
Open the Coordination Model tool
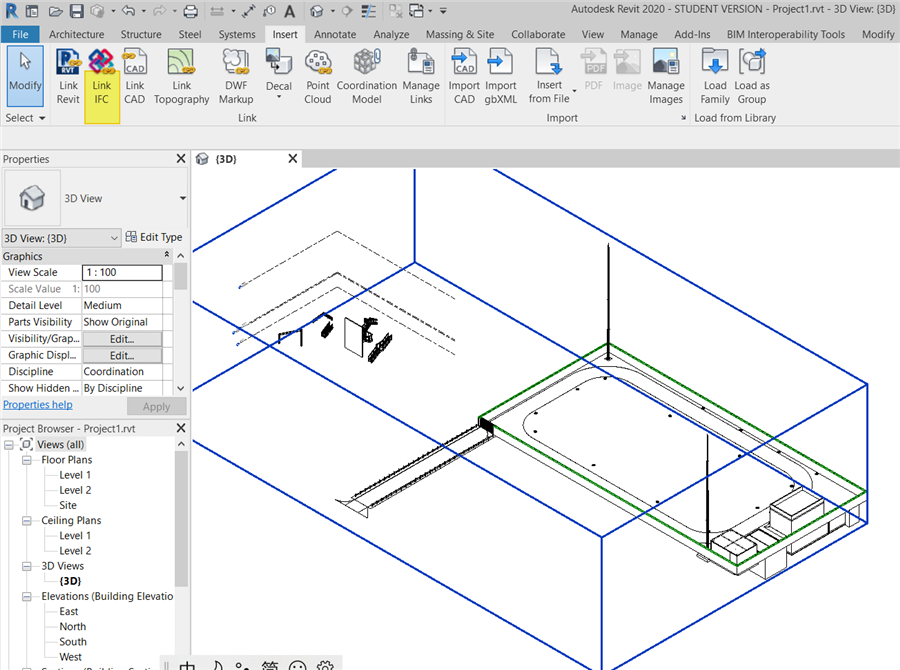(366, 77)
